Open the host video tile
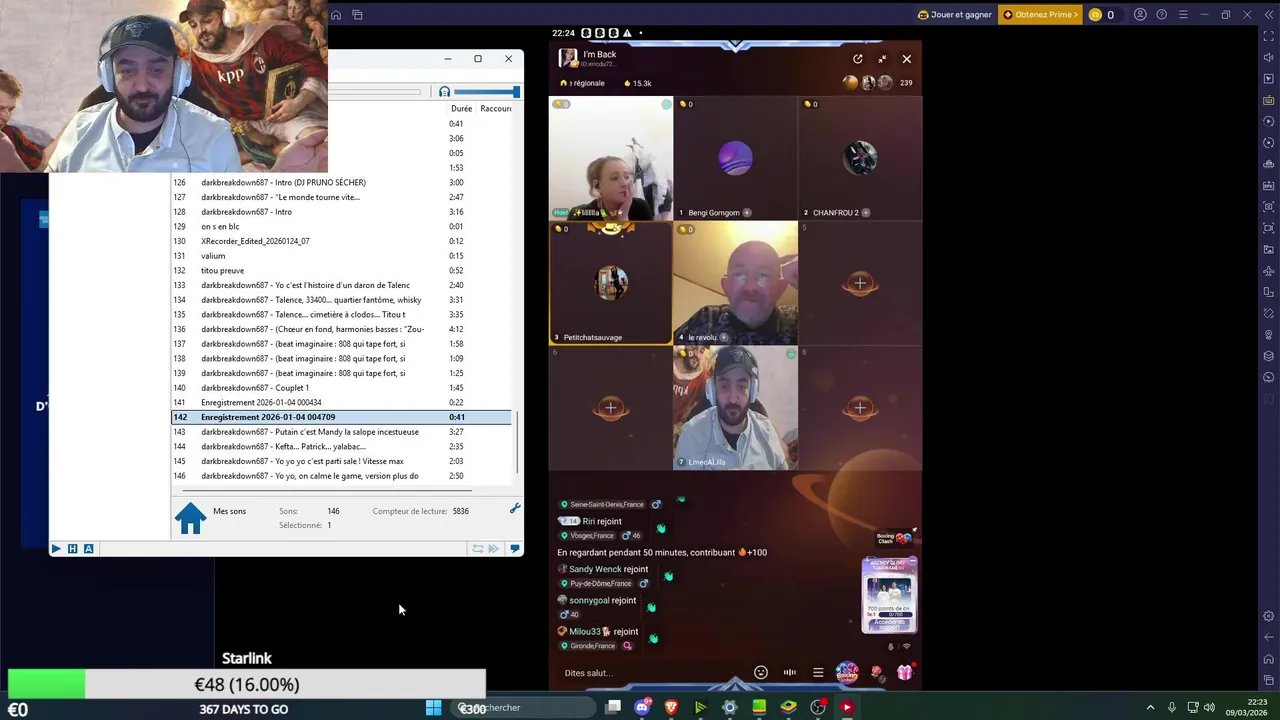 [x=611, y=158]
